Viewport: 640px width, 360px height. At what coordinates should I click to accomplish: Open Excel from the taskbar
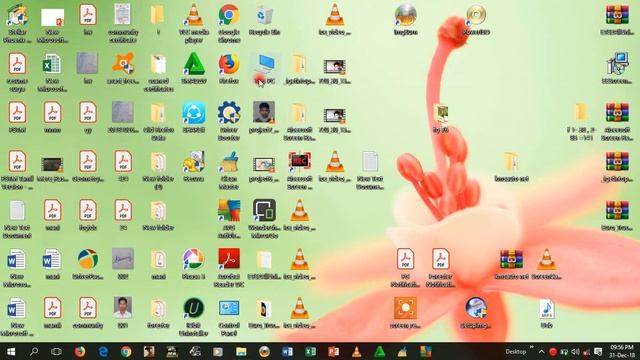click(x=310, y=351)
